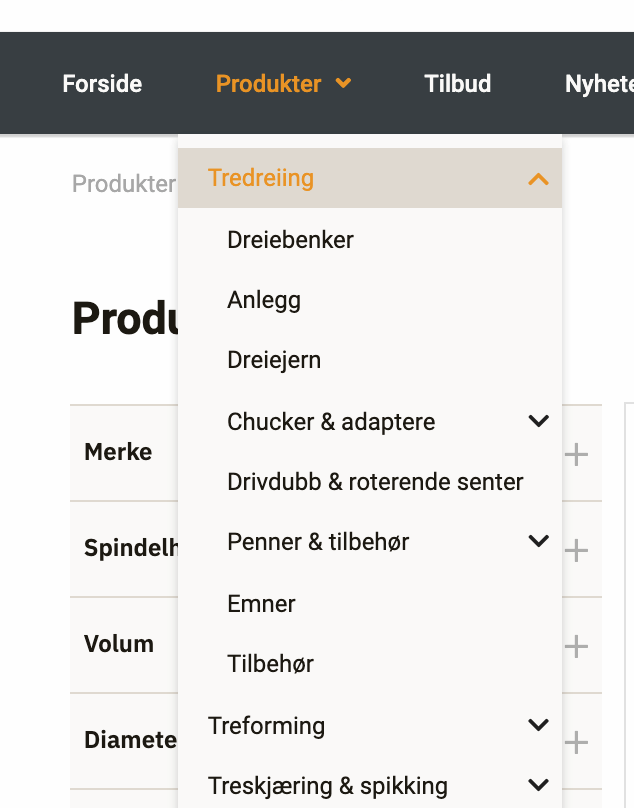Expand the Spindel filter plus icon

tap(576, 551)
